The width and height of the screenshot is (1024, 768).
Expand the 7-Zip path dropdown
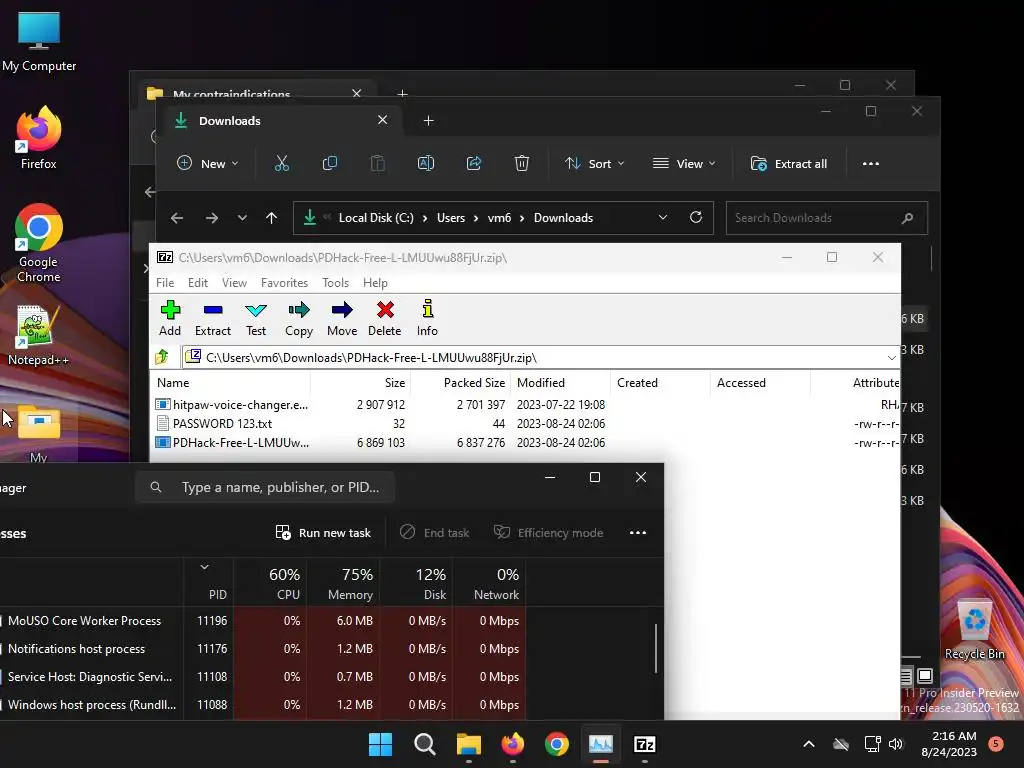click(891, 357)
